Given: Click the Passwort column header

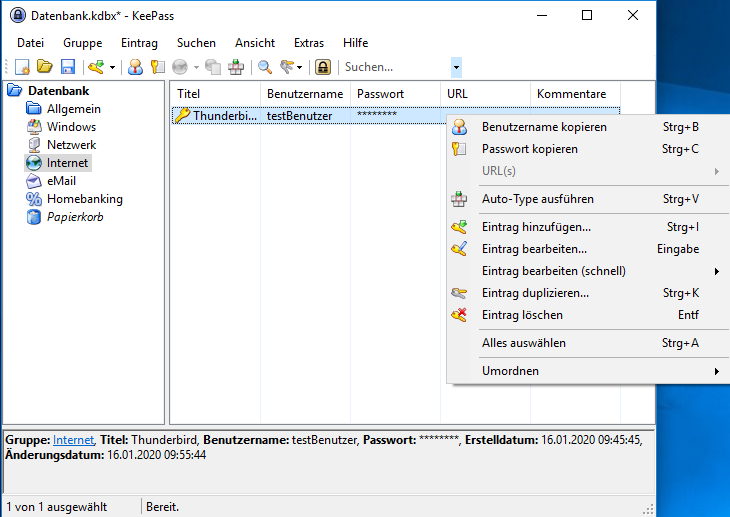Looking at the screenshot, I should (x=395, y=94).
